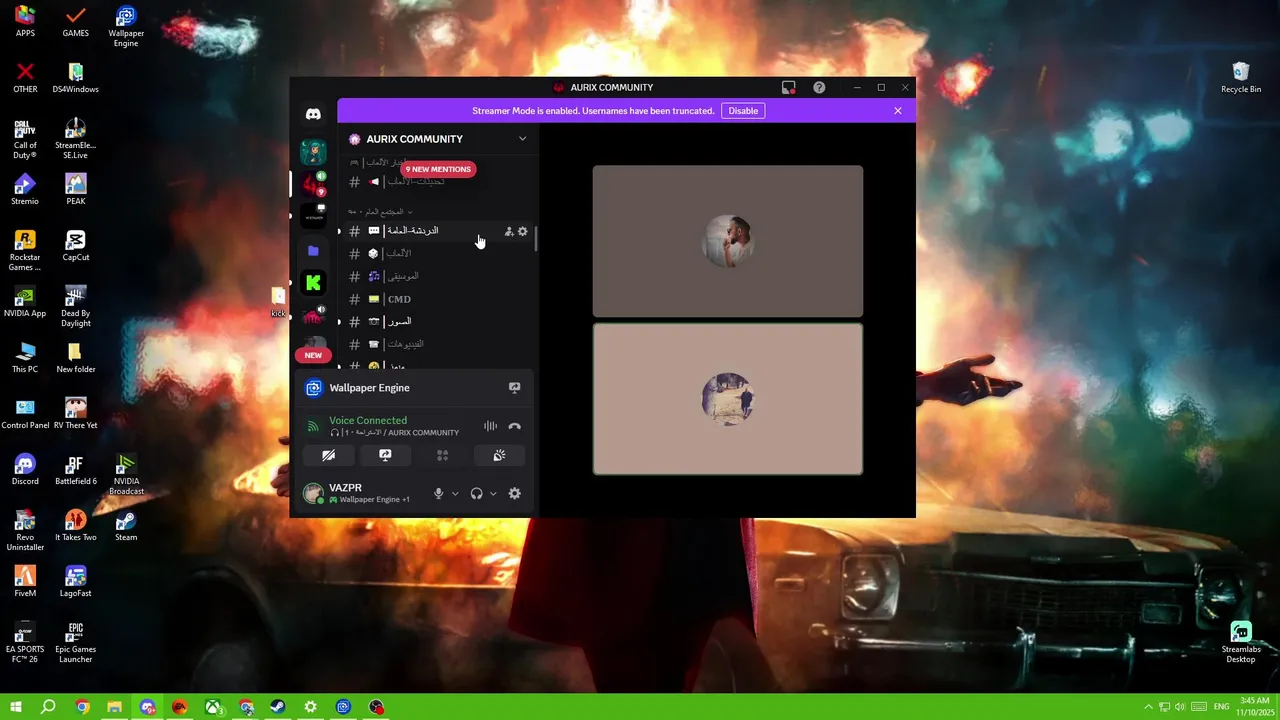The width and height of the screenshot is (1280, 720).
Task: Open the Steam desktop shortcut
Action: click(126, 526)
